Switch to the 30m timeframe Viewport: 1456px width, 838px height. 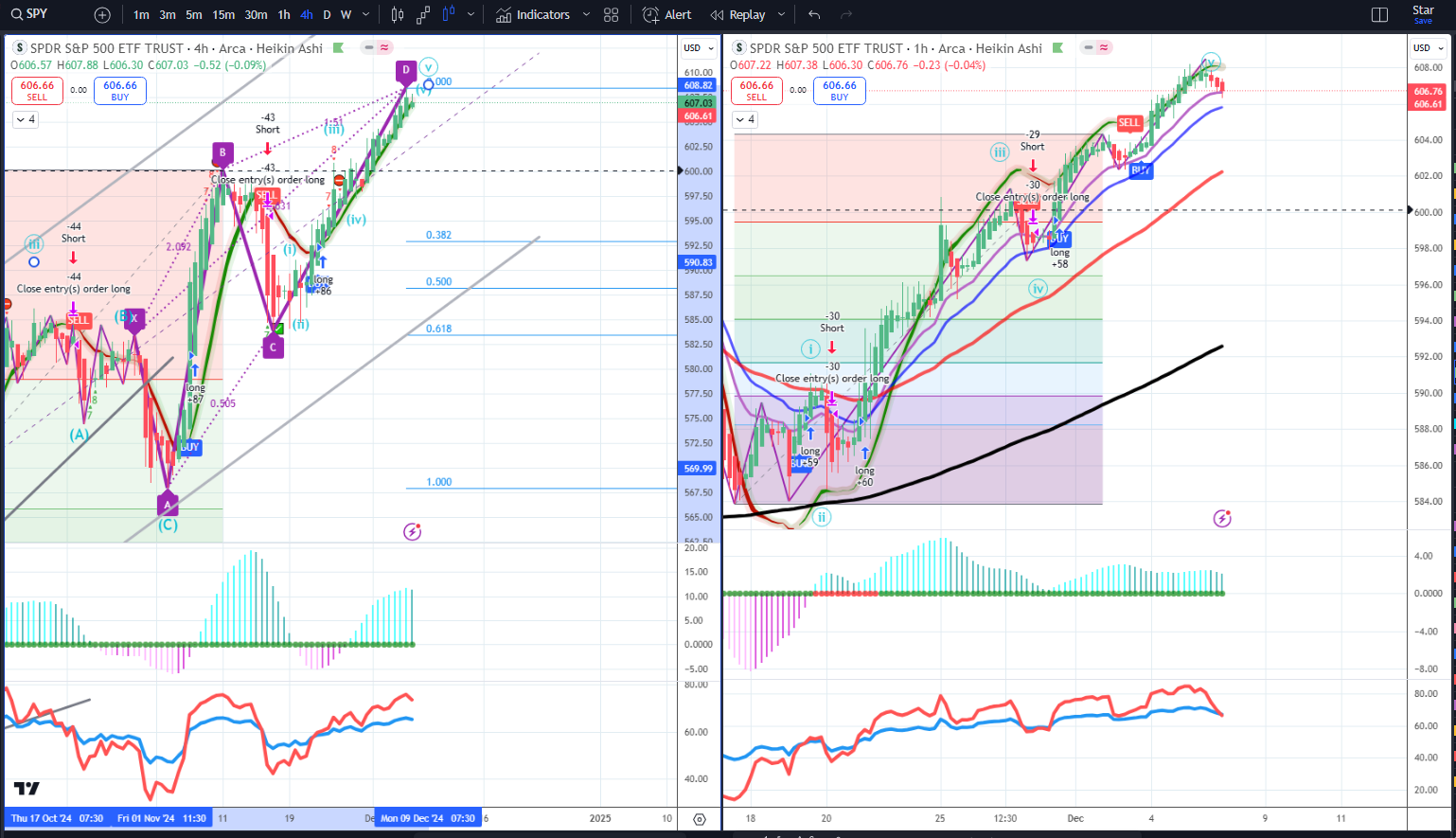256,15
